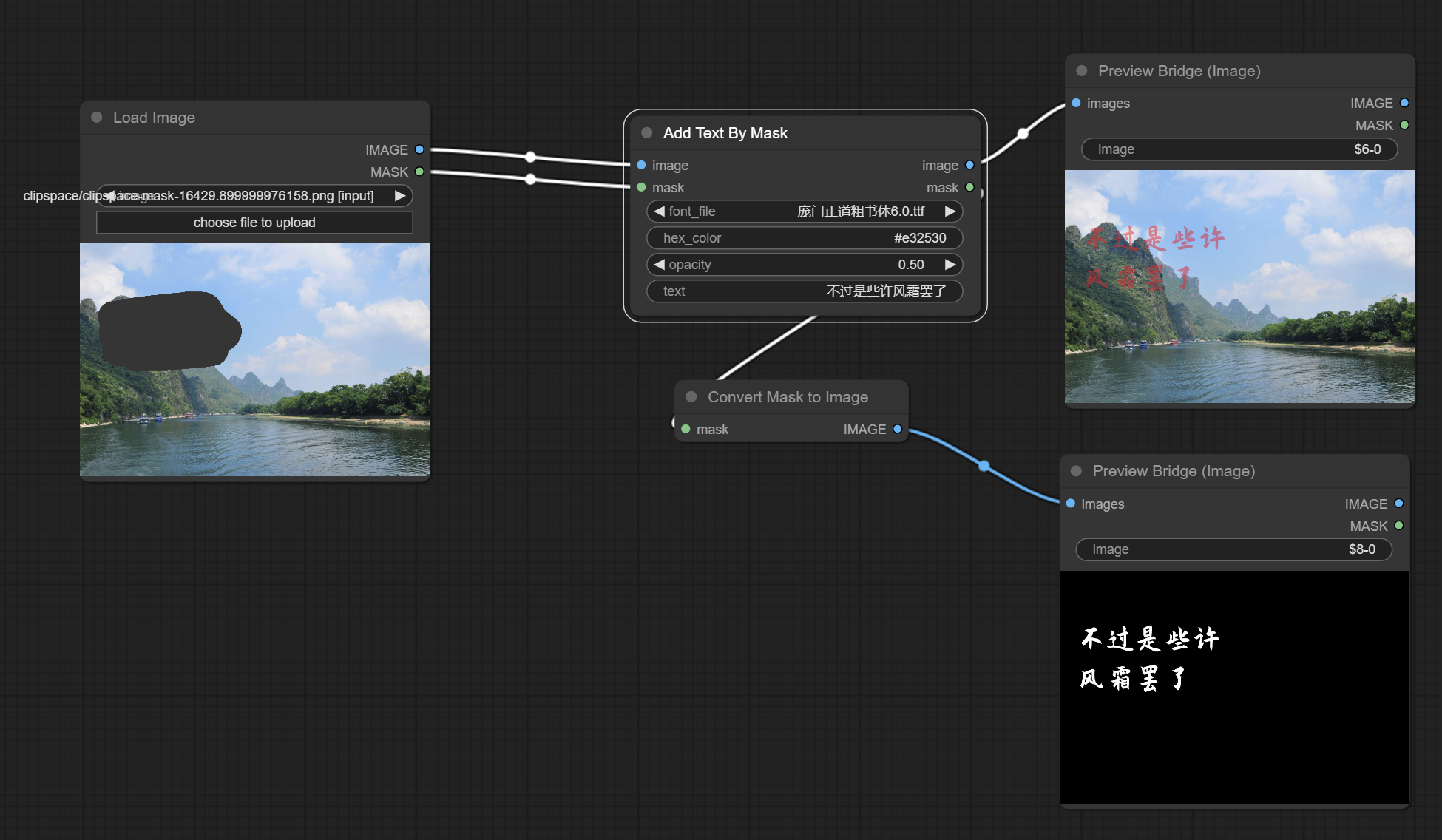Click the bottom Preview Bridge (Image) title
1442x840 pixels.
pos(1174,471)
